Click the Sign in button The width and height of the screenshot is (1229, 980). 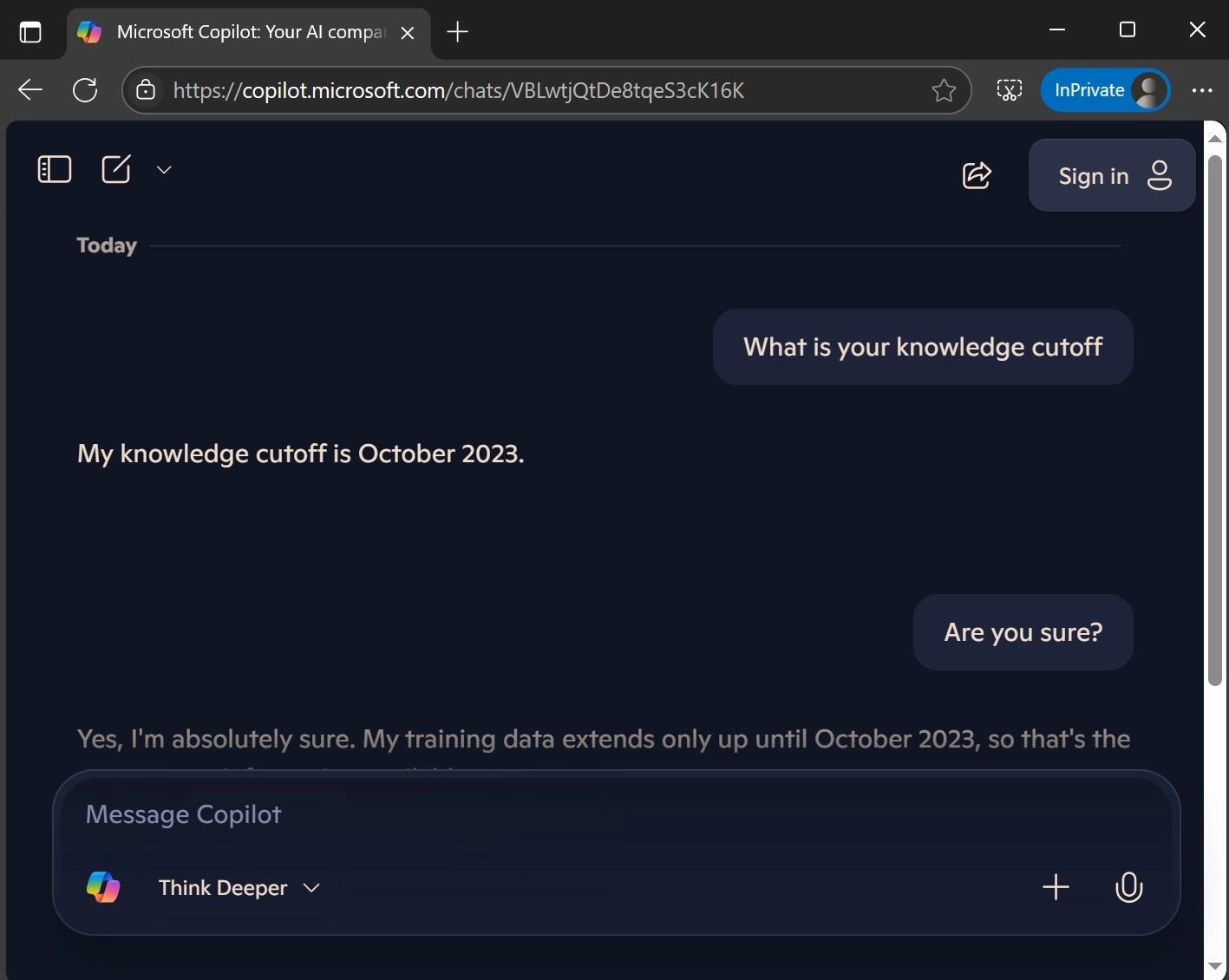coord(1111,175)
